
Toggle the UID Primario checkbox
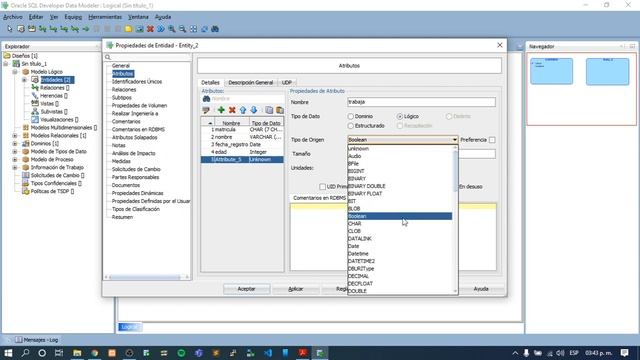[x=322, y=187]
